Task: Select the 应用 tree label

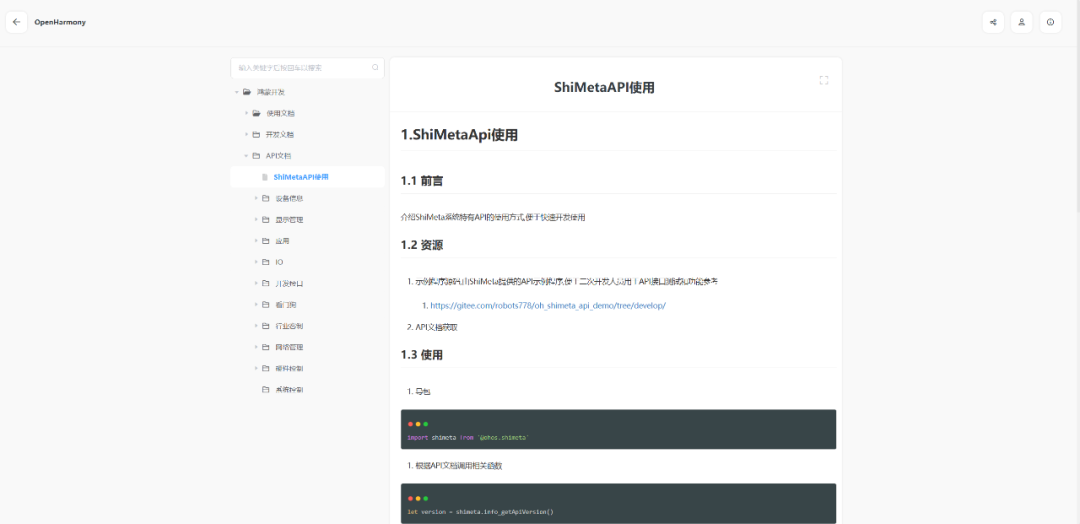Action: click(x=282, y=241)
